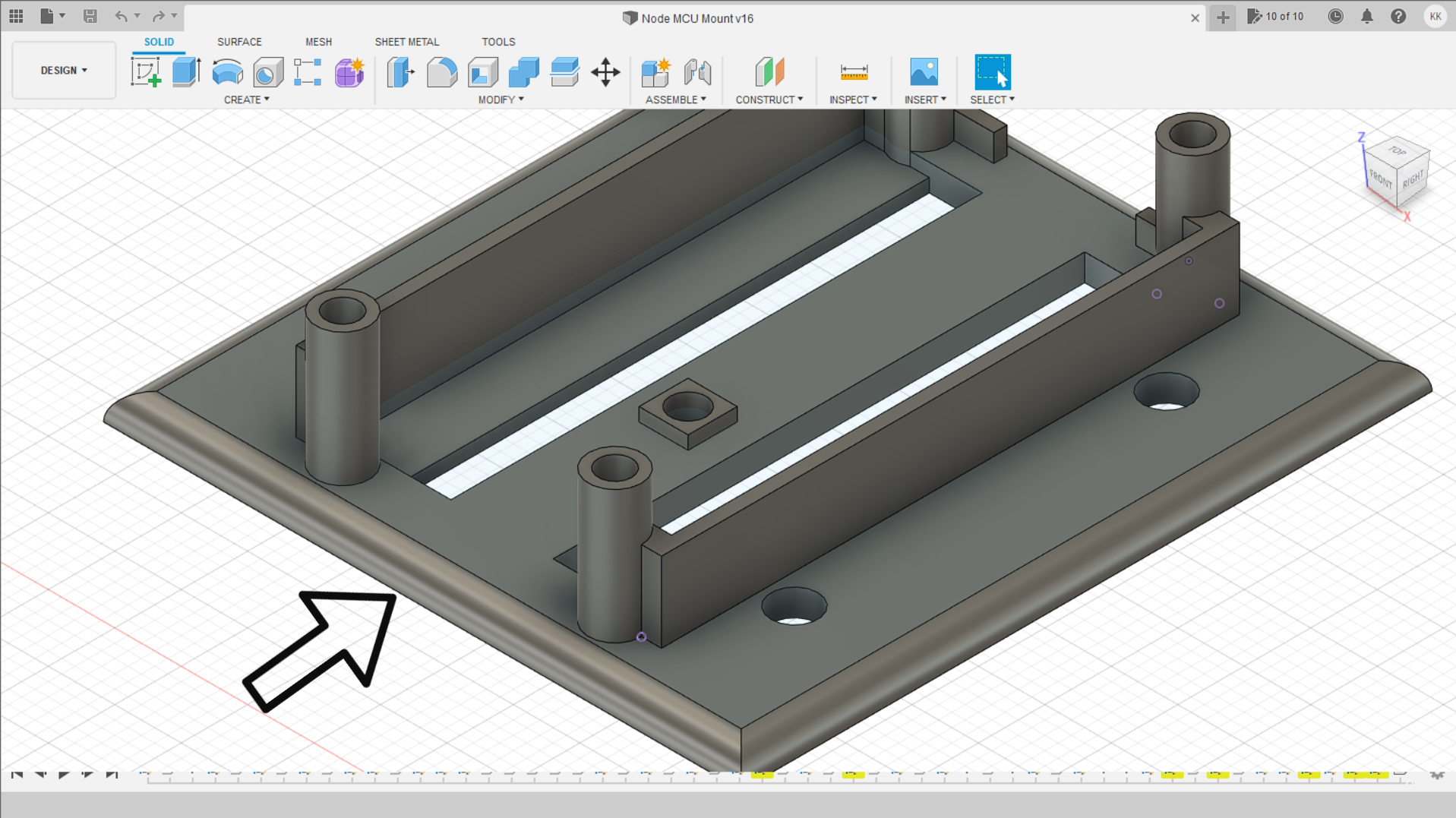Switch to the SHEET METAL tab
The image size is (1456, 818).
tap(407, 42)
